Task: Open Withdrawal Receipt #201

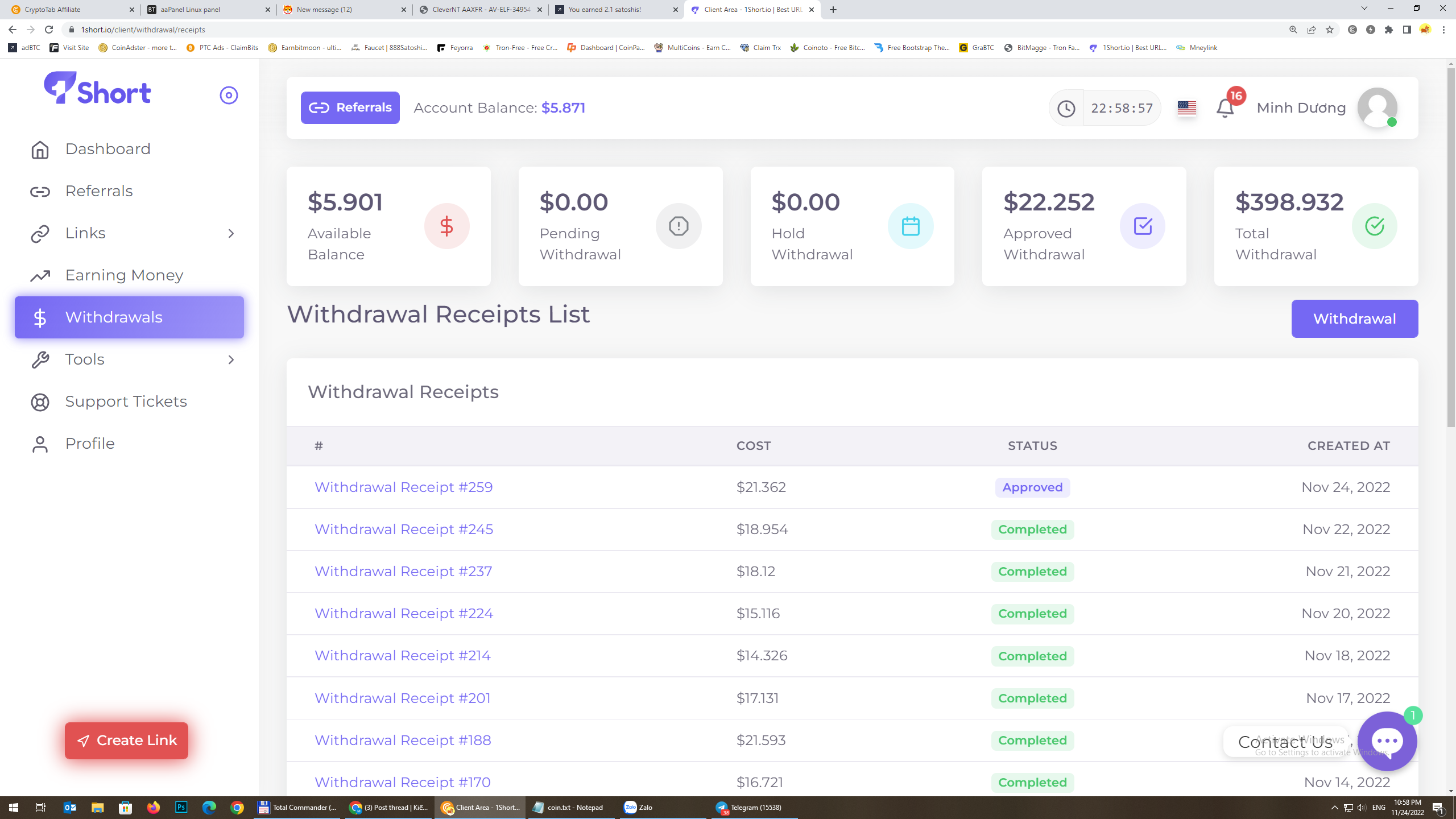Action: [x=402, y=698]
